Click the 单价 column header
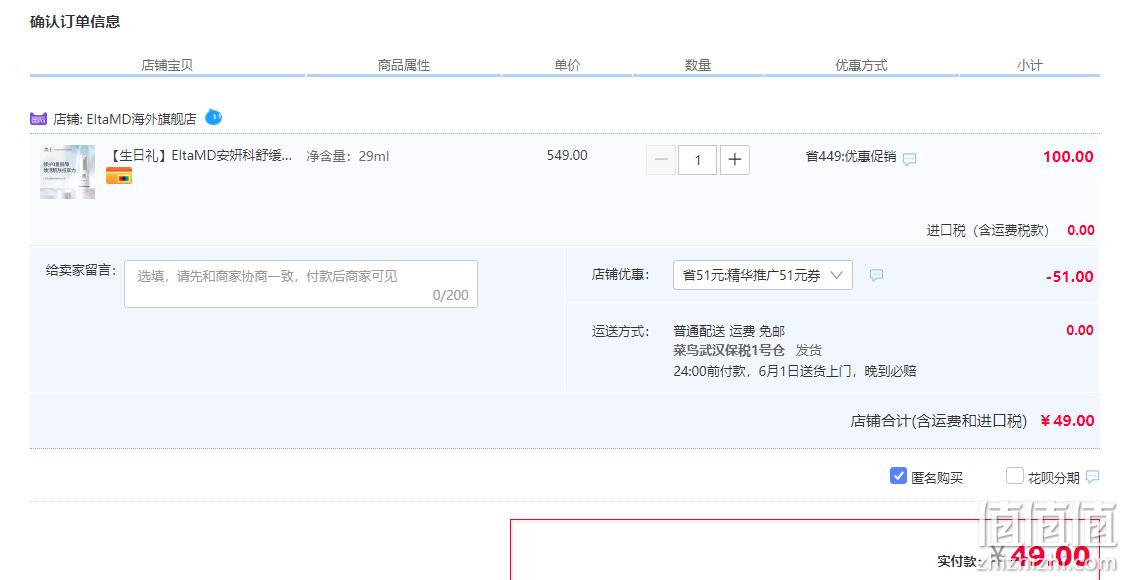 point(567,65)
